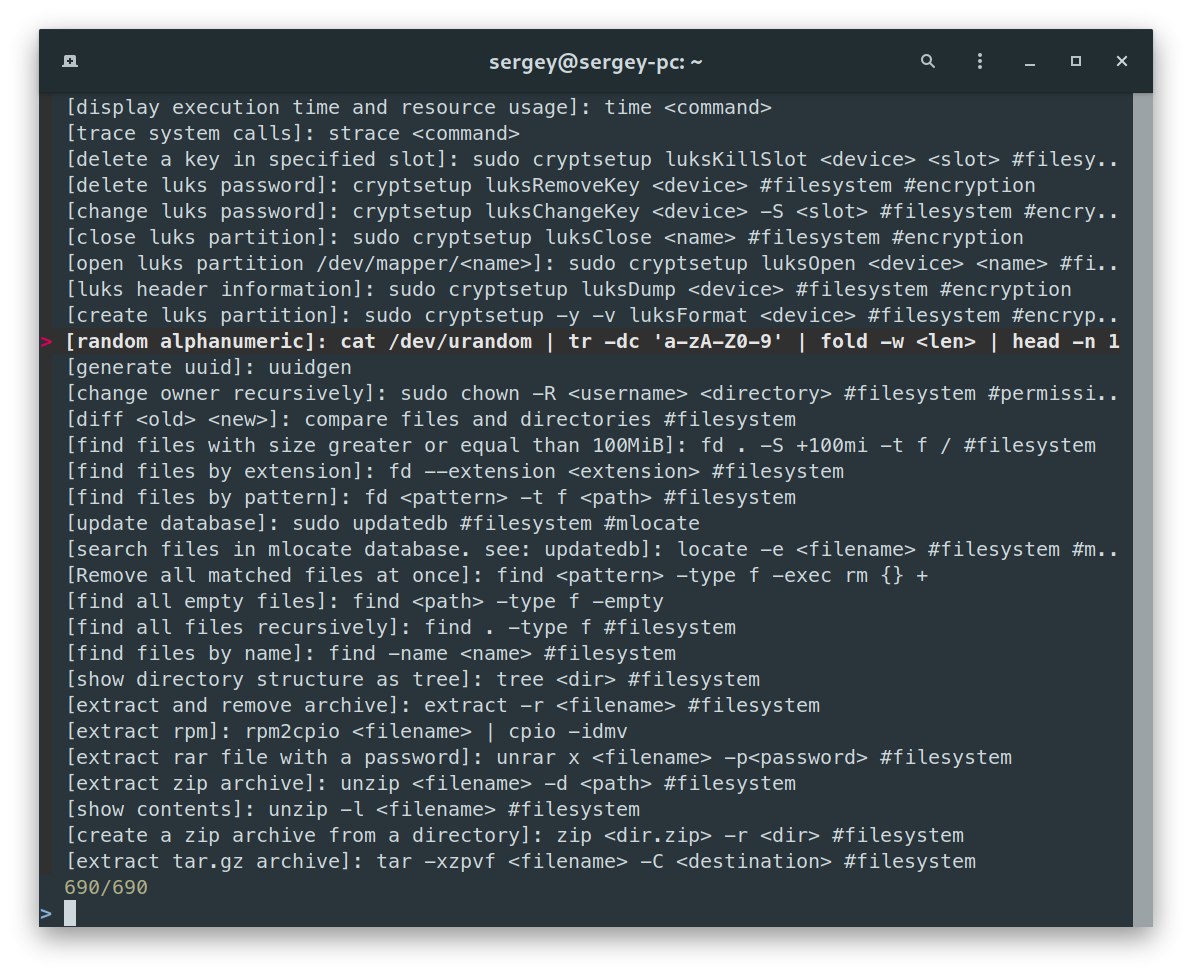1192x976 pixels.
Task: Click the prompt input line at bottom
Action: coord(585,913)
